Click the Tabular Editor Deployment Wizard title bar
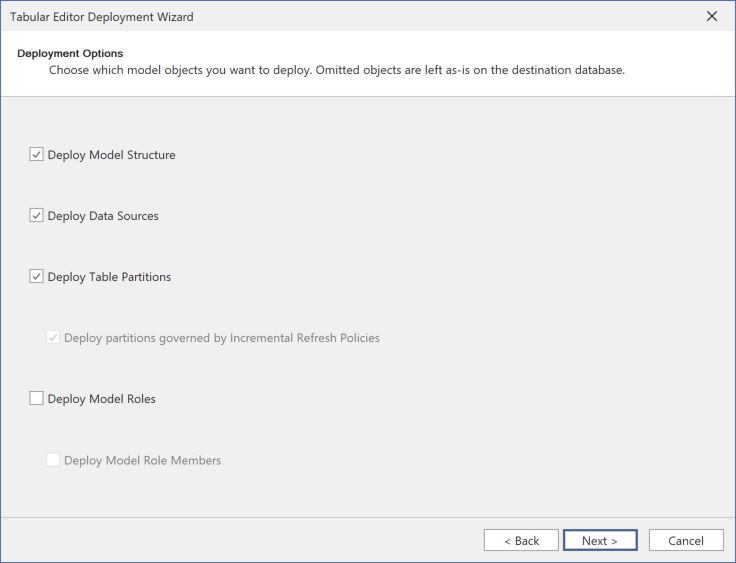Screen dimensions: 736x563 (300, 16)
